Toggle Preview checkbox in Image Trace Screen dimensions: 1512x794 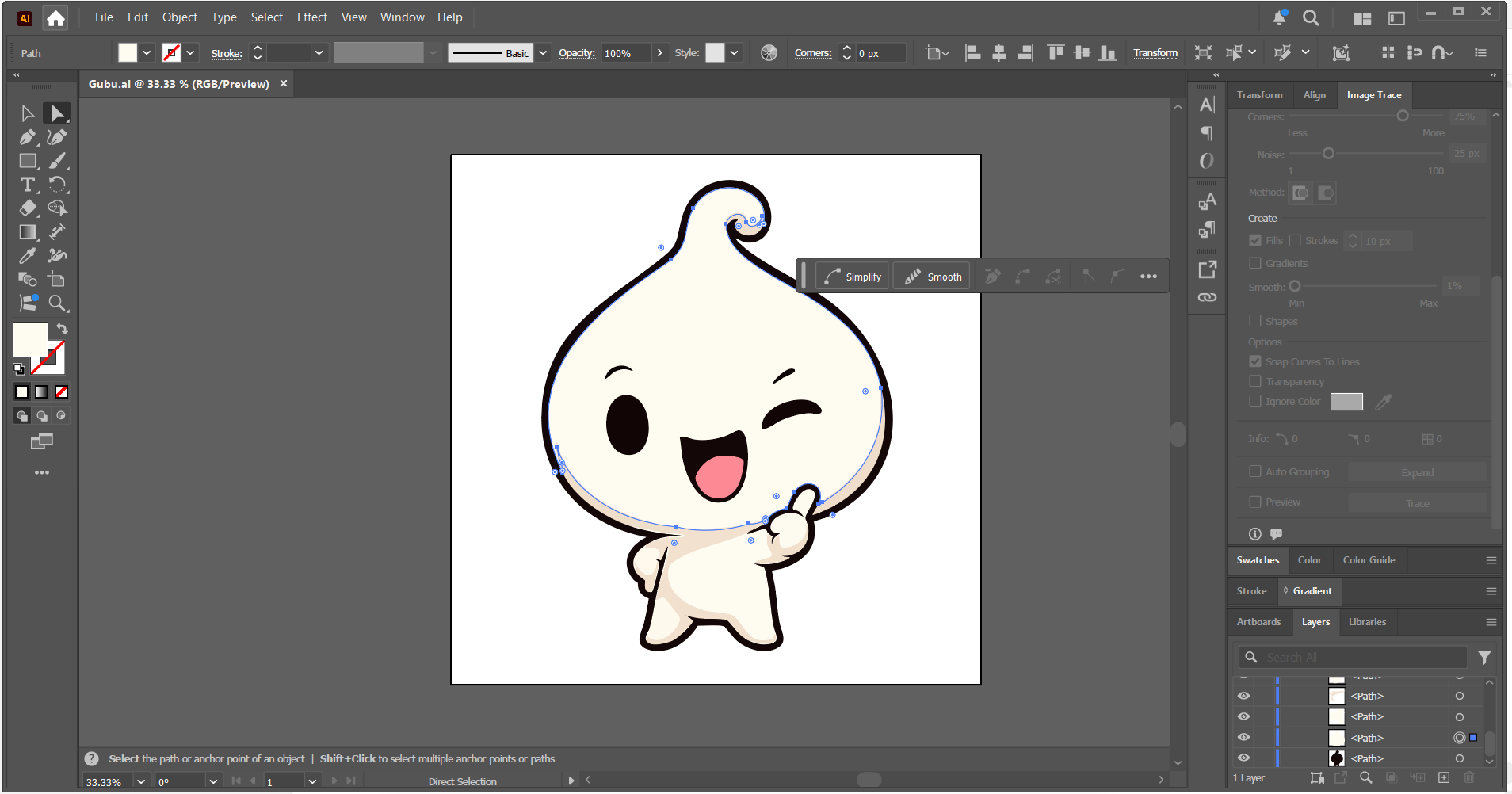point(1255,502)
